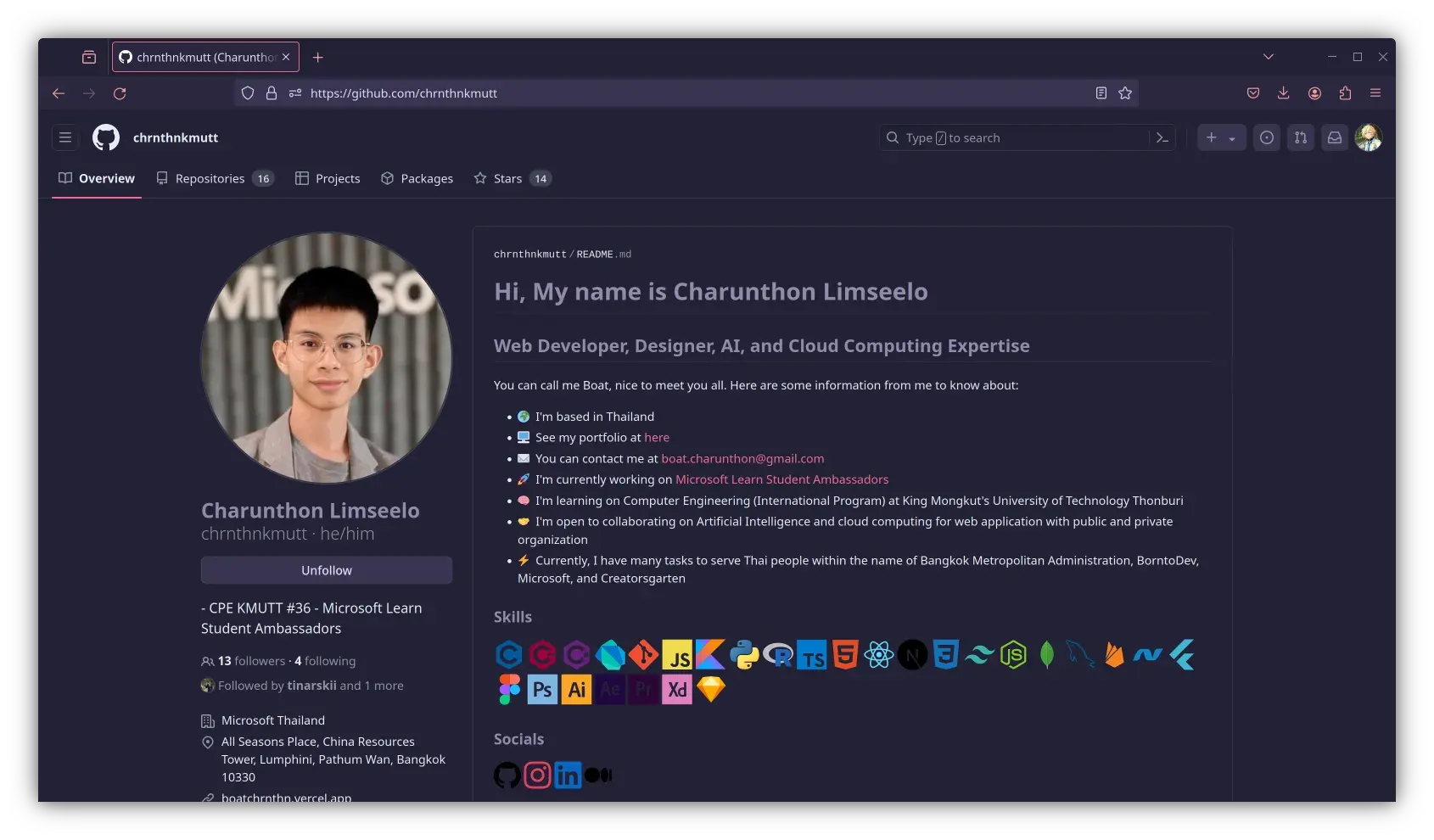Click the Adobe Xd icon

(x=677, y=690)
